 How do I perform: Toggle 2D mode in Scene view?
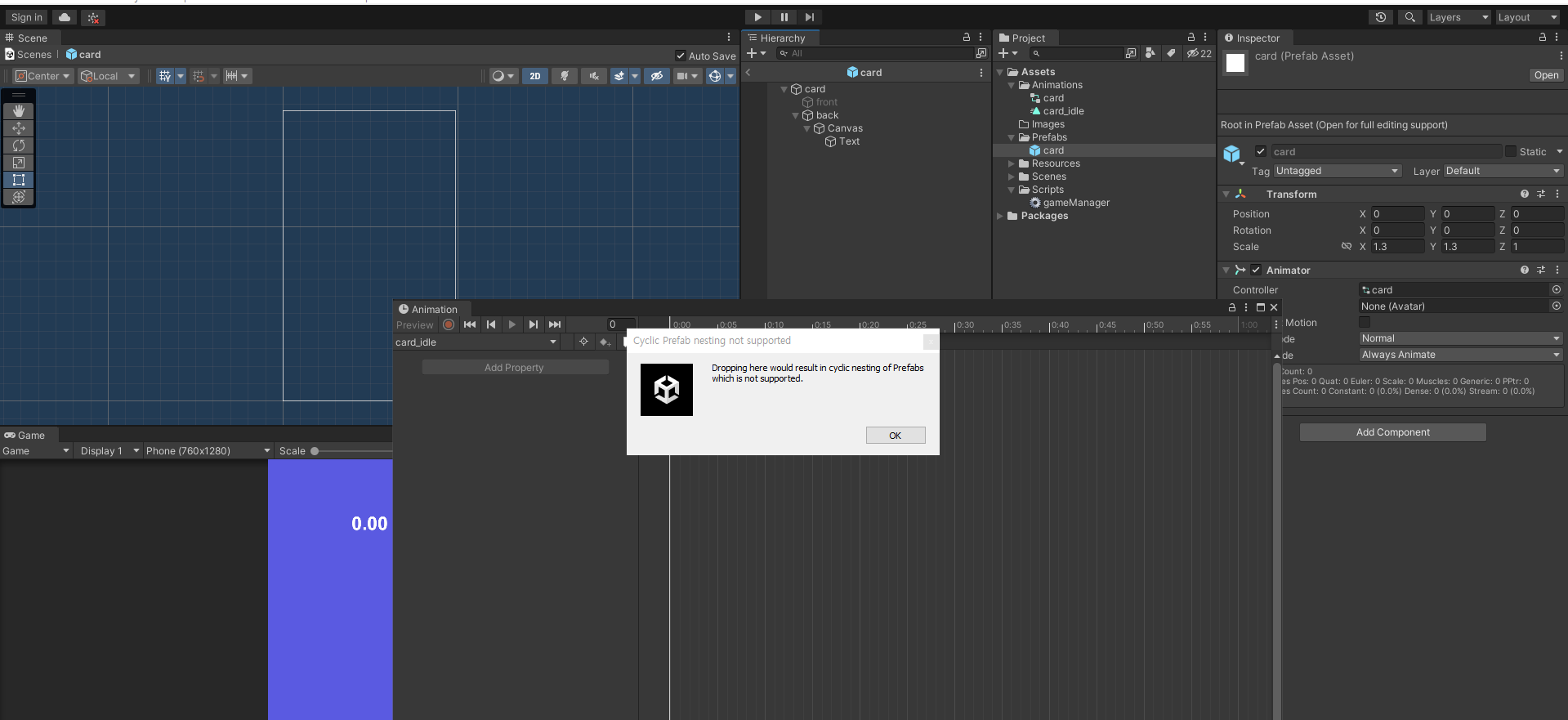[535, 76]
